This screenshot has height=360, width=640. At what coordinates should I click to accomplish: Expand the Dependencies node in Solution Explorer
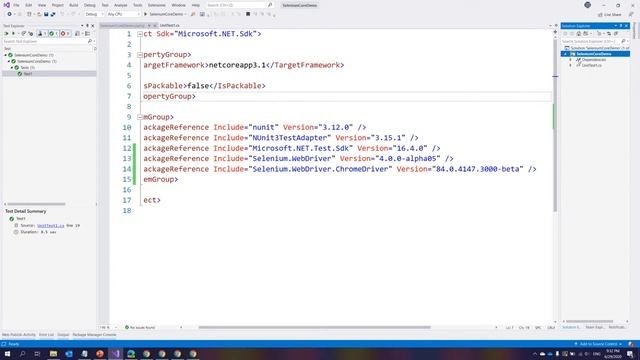coord(571,60)
